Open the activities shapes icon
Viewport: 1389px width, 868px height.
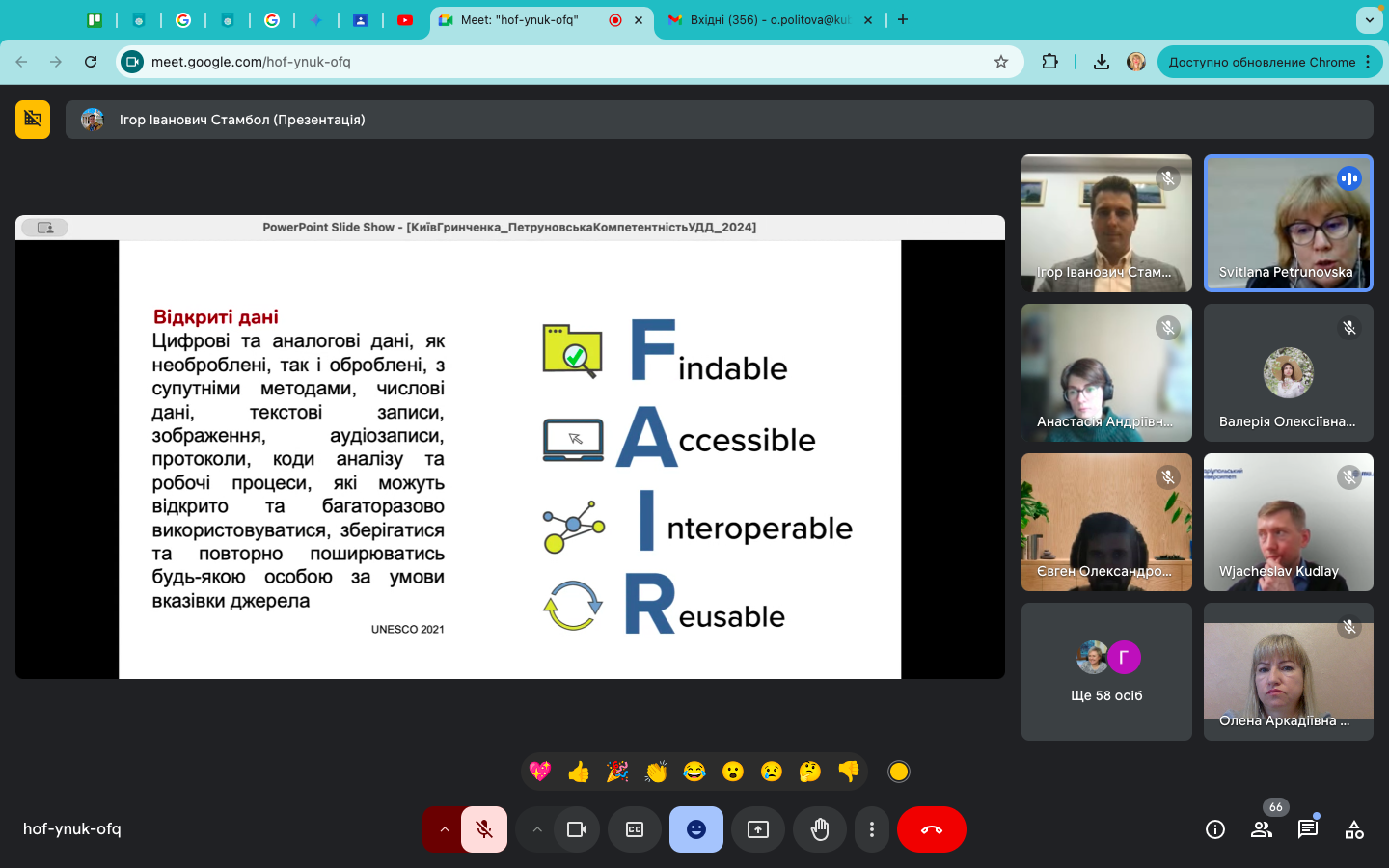pyautogui.click(x=1354, y=829)
